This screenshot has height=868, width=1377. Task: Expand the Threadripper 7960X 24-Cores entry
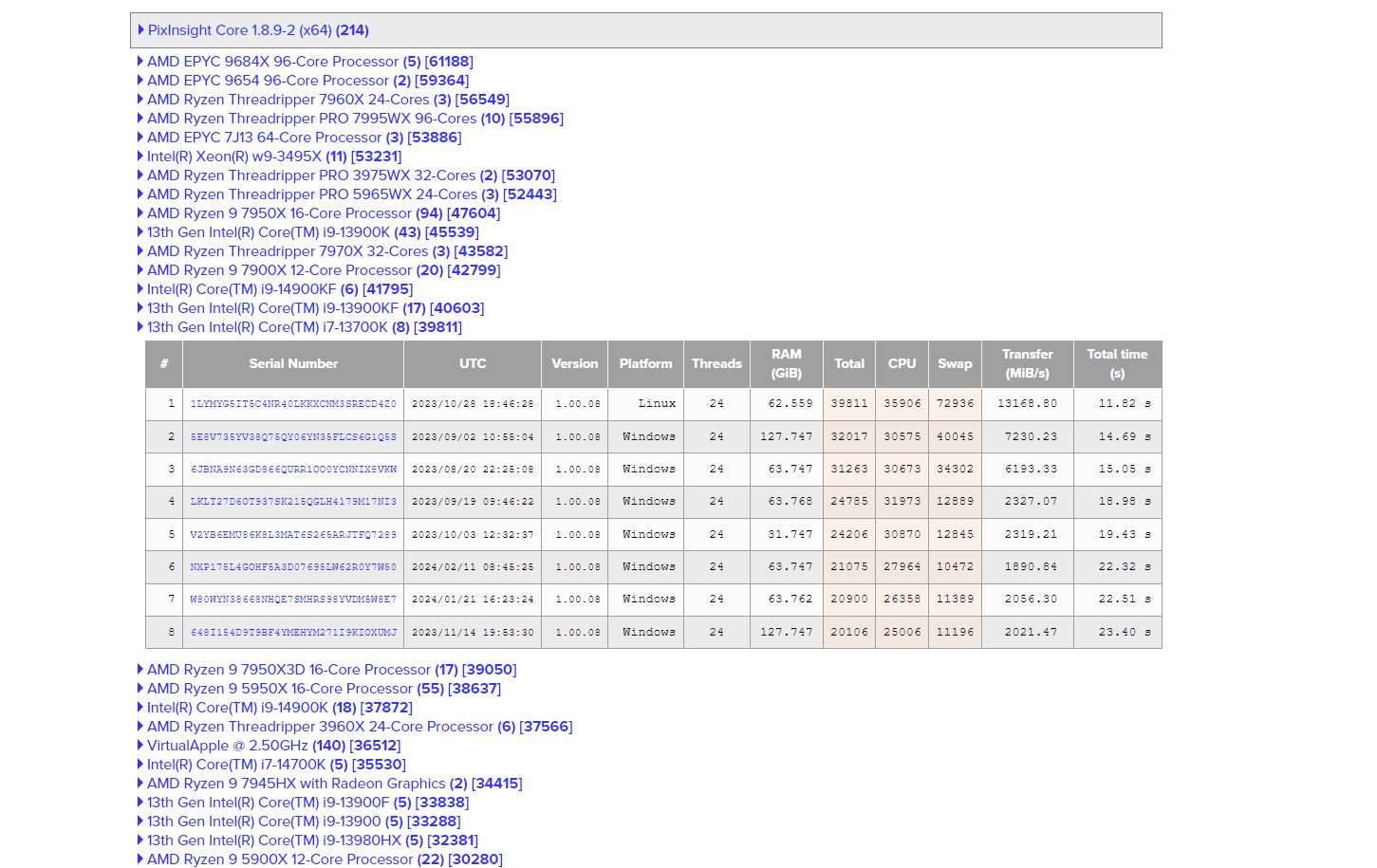(323, 100)
